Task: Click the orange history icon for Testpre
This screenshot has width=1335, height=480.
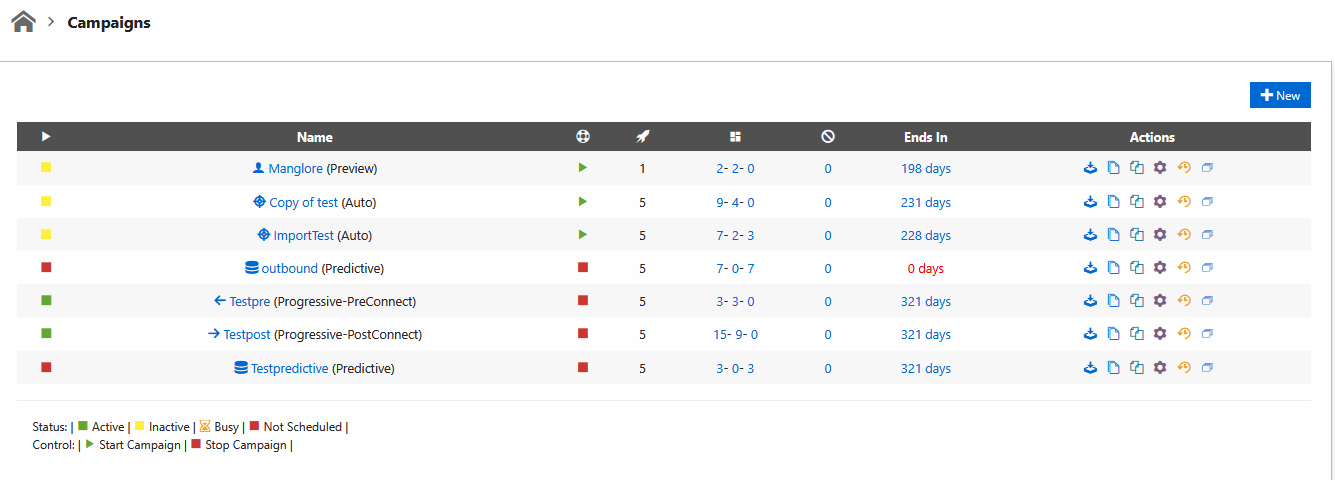Action: pos(1184,301)
